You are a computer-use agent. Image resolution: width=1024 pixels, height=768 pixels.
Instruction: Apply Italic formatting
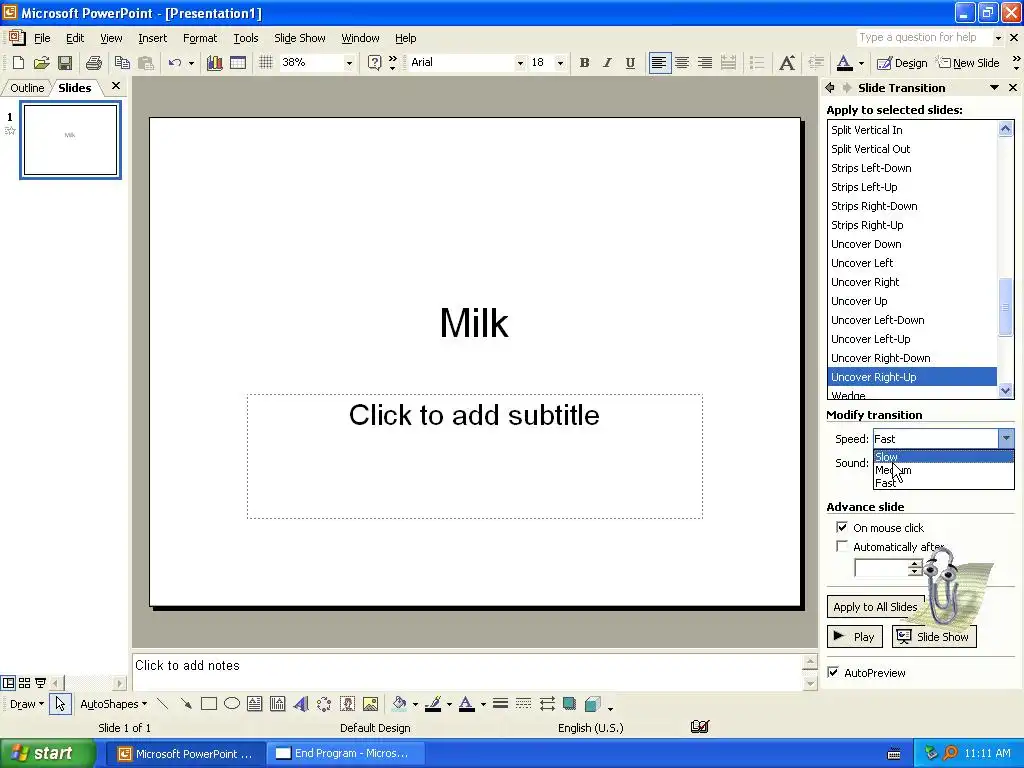(x=607, y=63)
